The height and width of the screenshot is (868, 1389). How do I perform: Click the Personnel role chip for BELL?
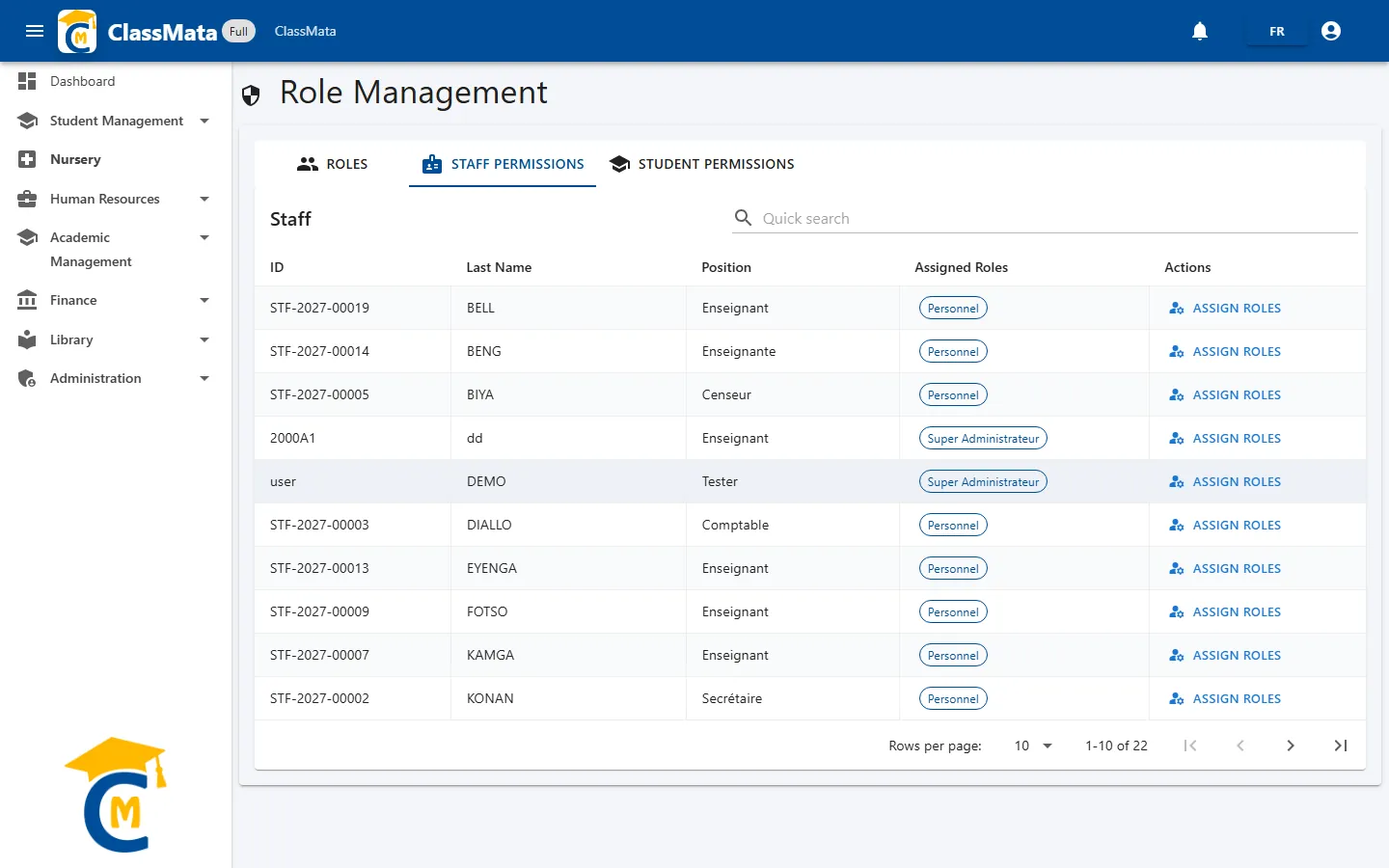[x=953, y=308]
